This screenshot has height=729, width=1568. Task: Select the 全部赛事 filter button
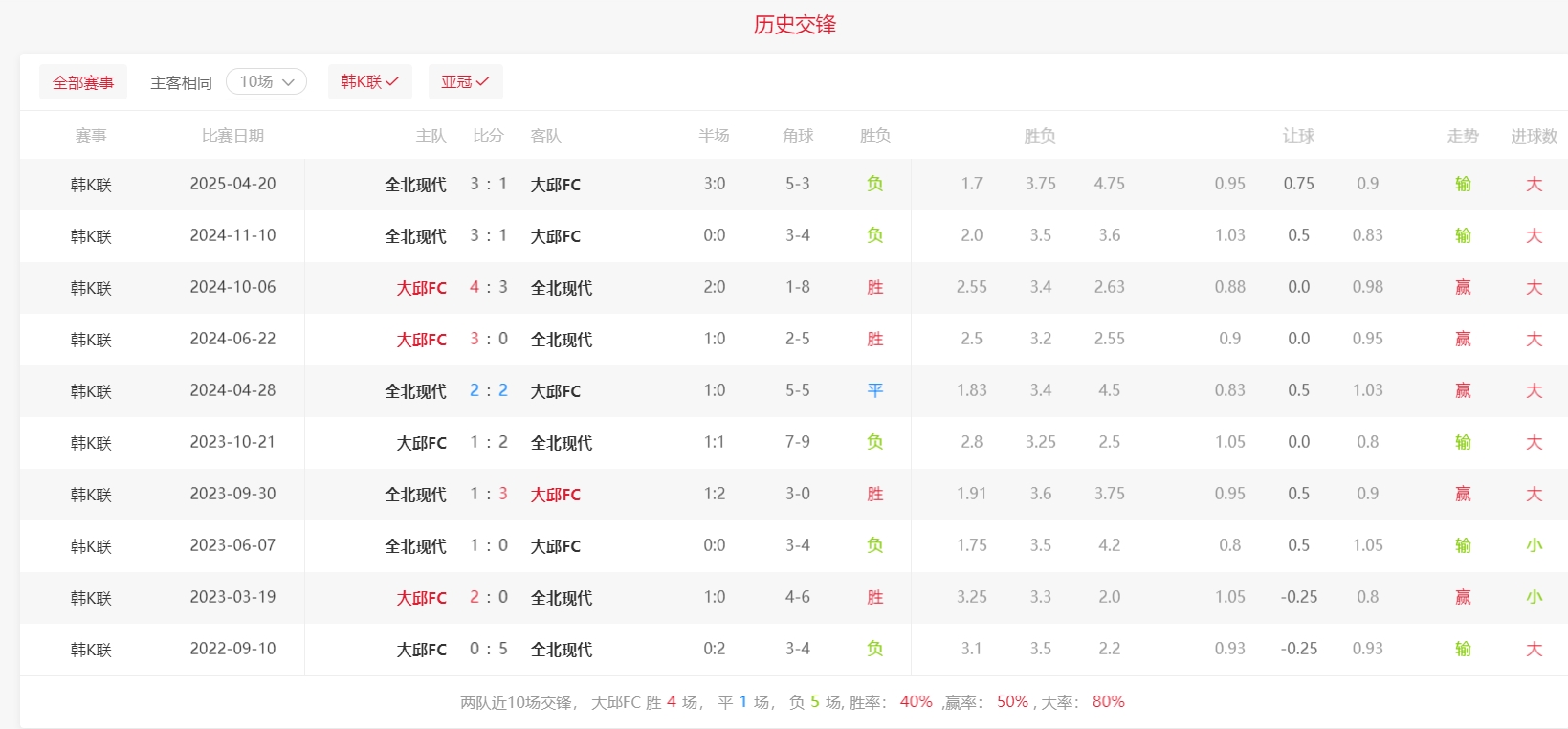(x=83, y=82)
